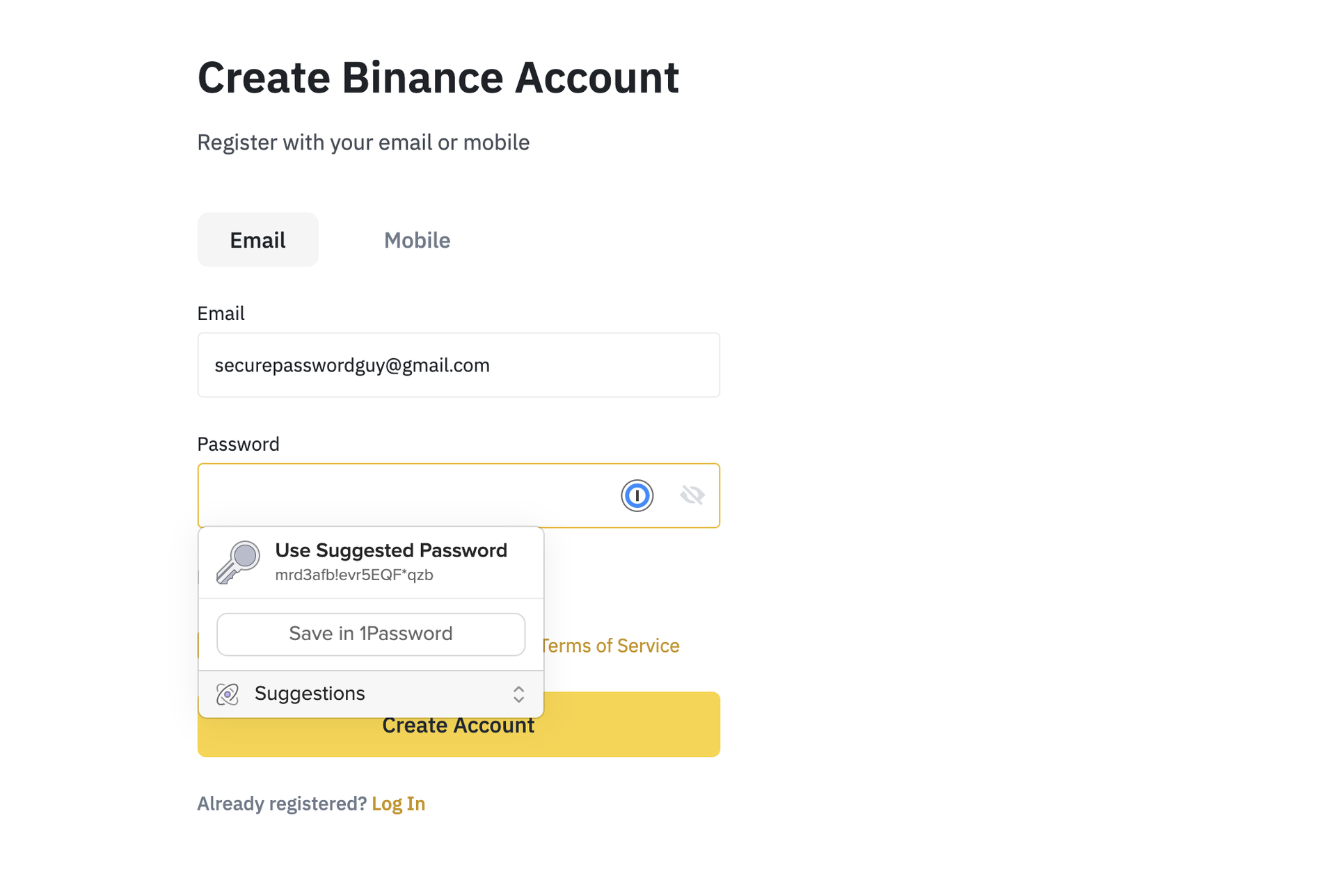Click suggested password text mrd3afblevr5EQF*qzb
Viewport: 1336px width, 896px height.
354,574
